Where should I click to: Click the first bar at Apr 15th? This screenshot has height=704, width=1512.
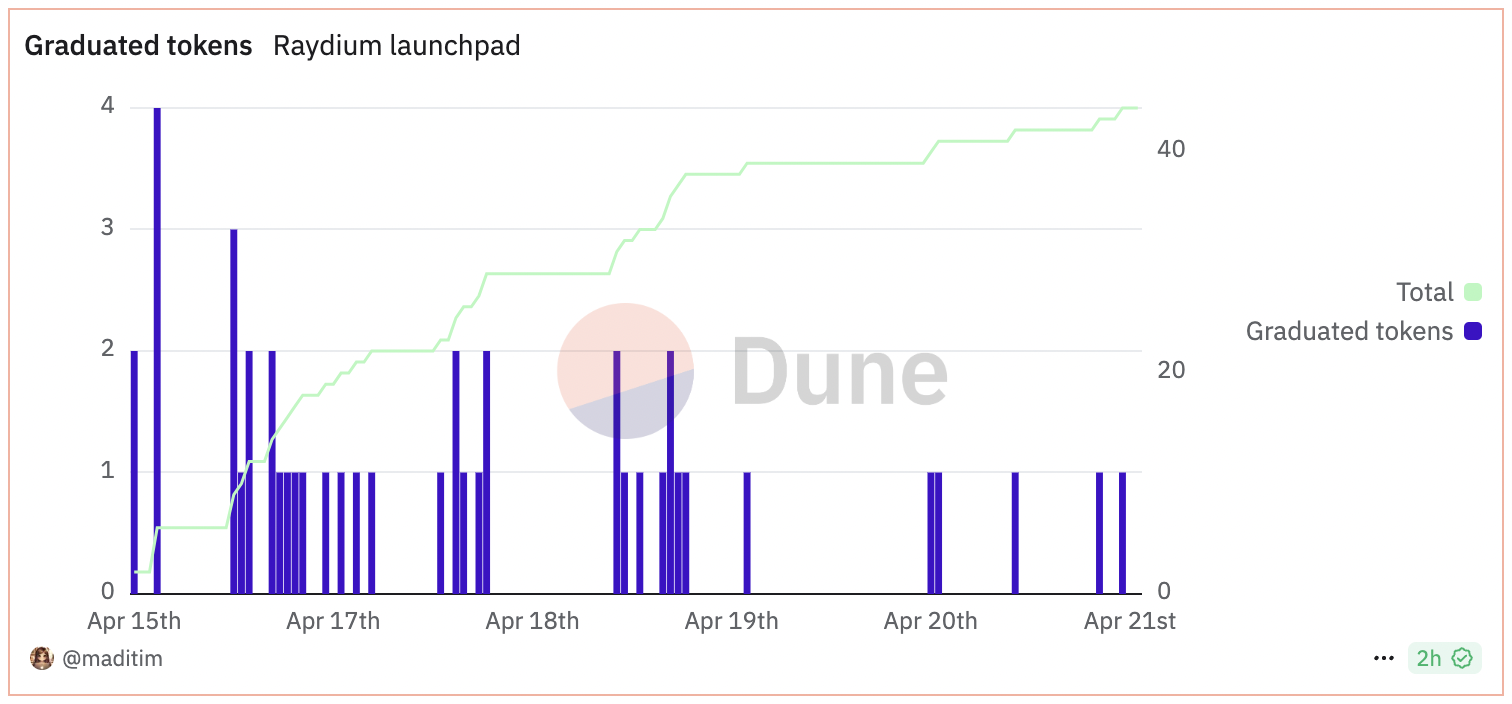pyautogui.click(x=134, y=472)
